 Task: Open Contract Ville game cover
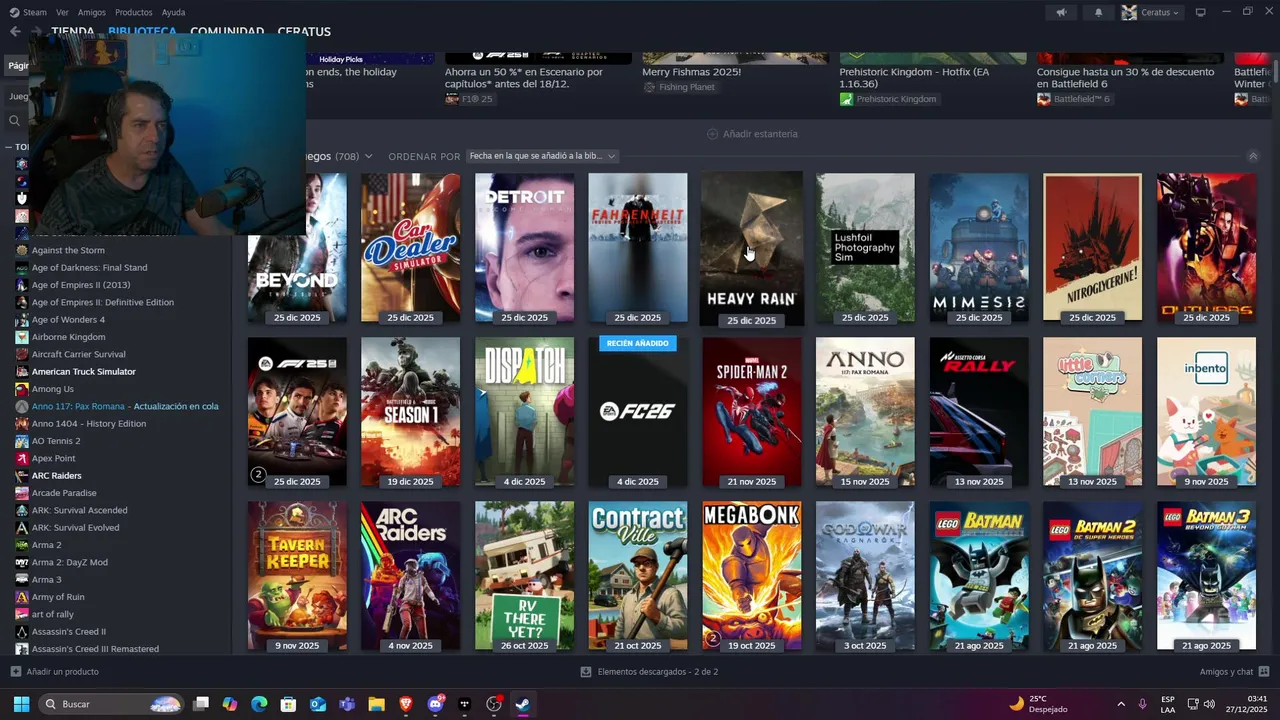[638, 576]
